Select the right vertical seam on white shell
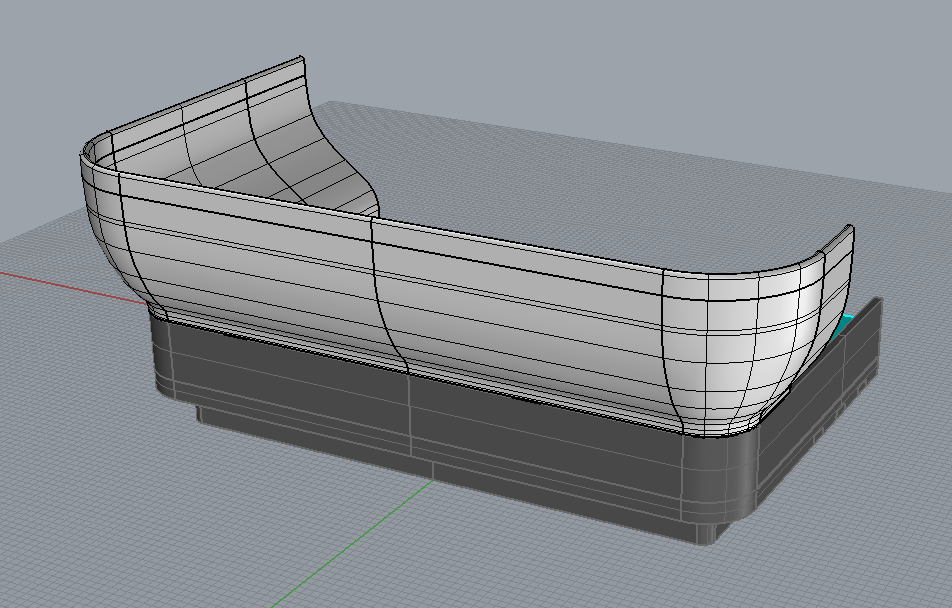This screenshot has width=952, height=608. (x=666, y=350)
